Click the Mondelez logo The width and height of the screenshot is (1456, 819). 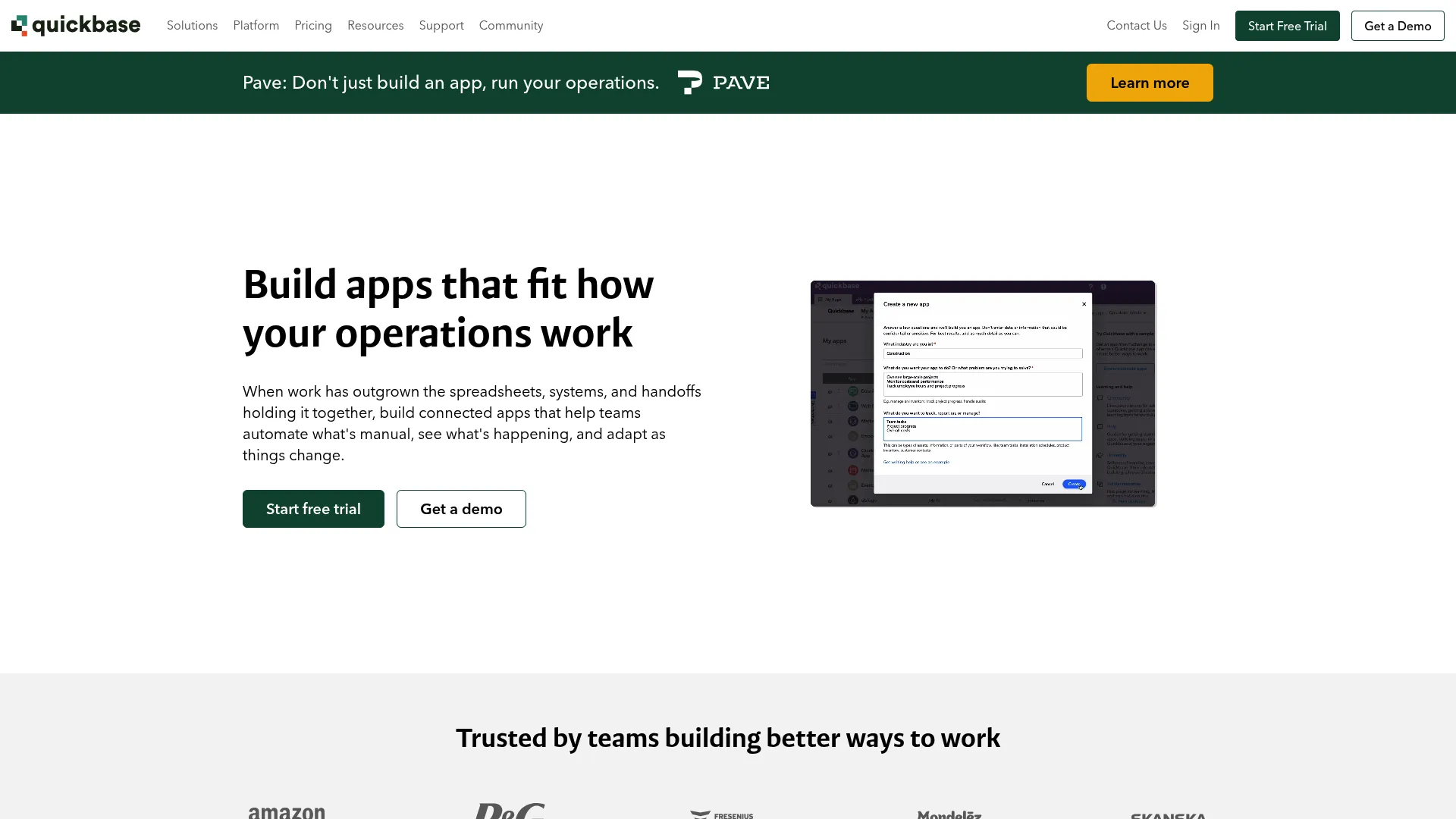pyautogui.click(x=949, y=814)
